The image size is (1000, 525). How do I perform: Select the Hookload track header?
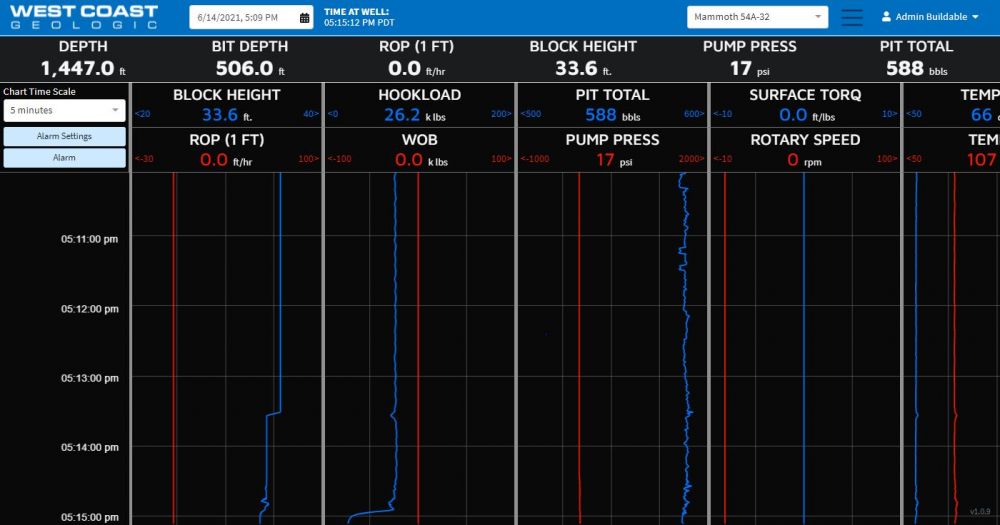pyautogui.click(x=419, y=95)
